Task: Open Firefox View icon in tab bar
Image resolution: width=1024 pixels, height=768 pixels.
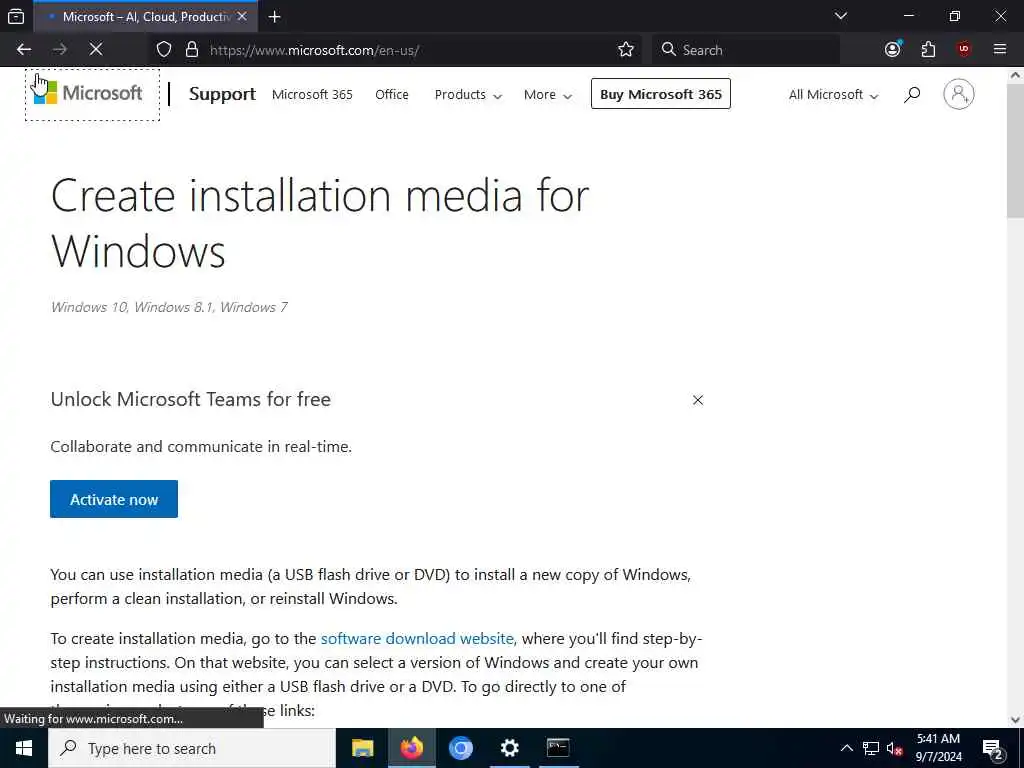Action: pyautogui.click(x=16, y=16)
